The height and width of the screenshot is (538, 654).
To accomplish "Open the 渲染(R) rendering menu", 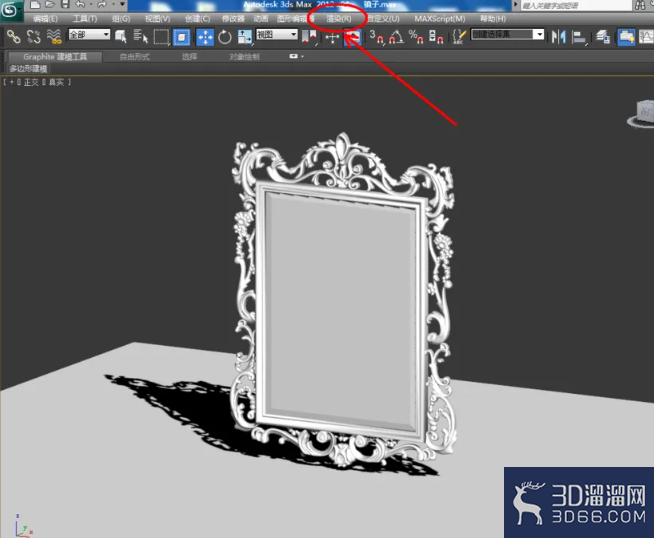I will coord(338,19).
